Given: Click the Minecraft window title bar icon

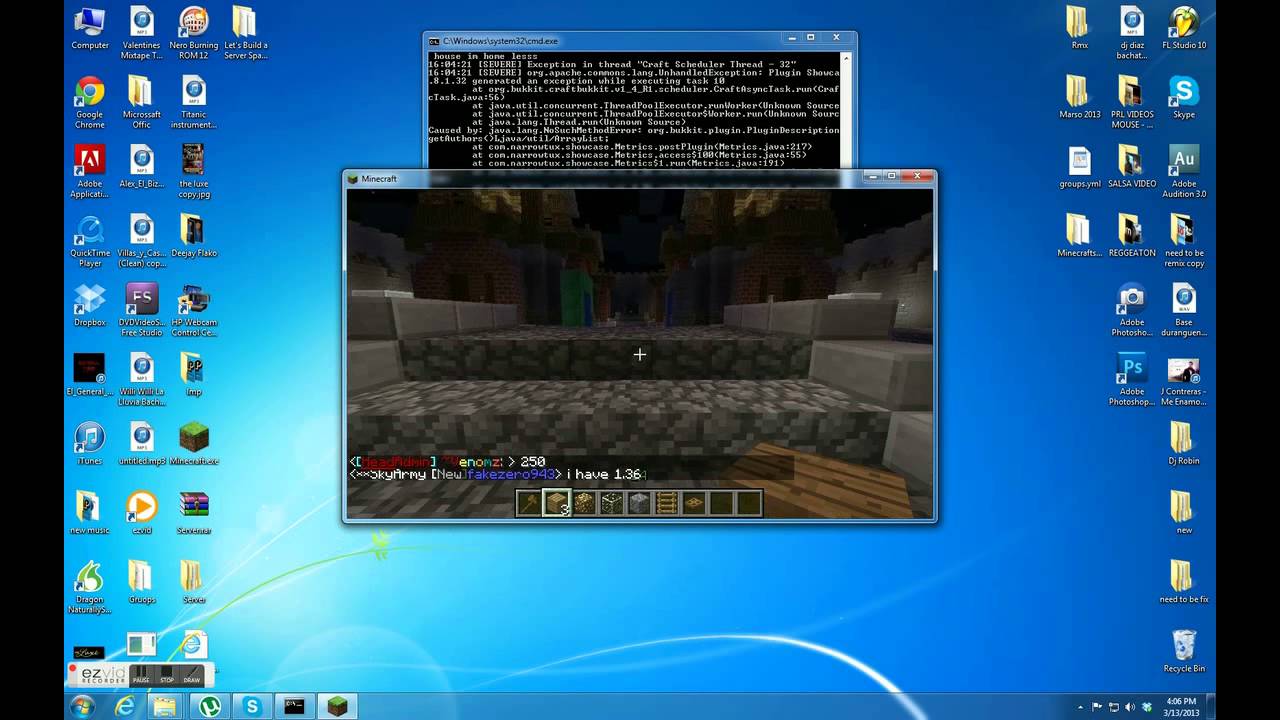Looking at the screenshot, I should pyautogui.click(x=352, y=178).
